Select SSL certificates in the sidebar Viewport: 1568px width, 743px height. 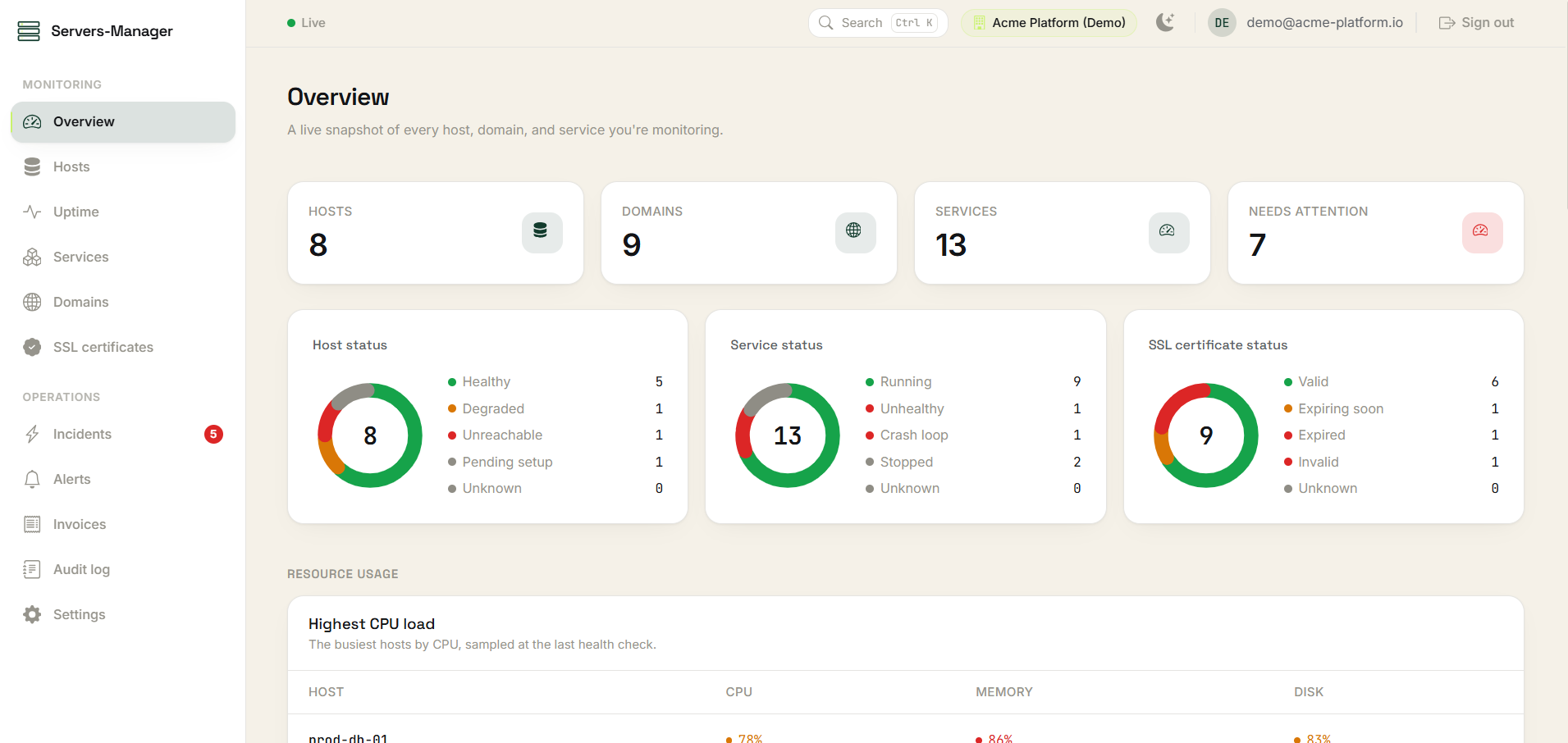123,348
